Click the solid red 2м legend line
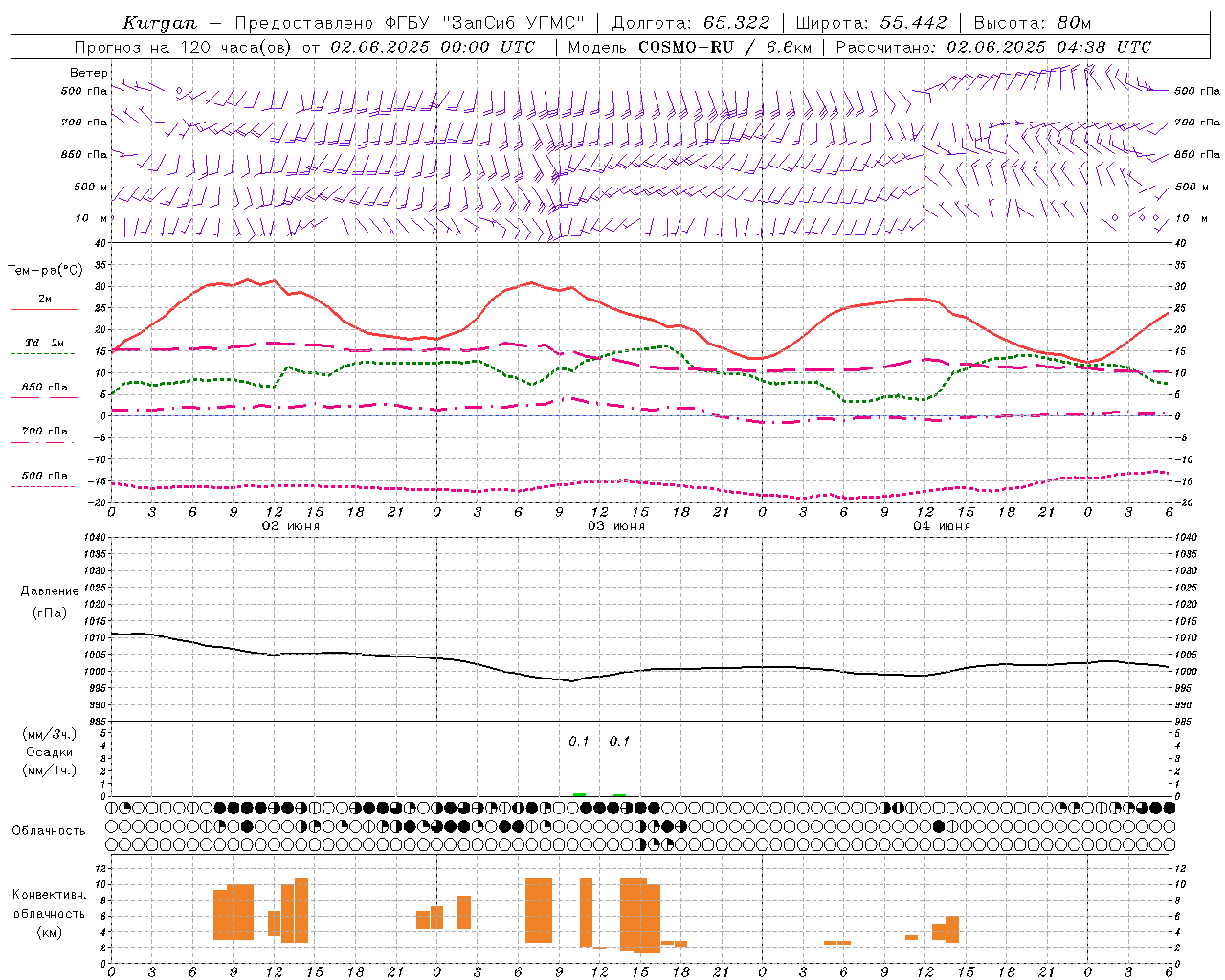 [44, 309]
